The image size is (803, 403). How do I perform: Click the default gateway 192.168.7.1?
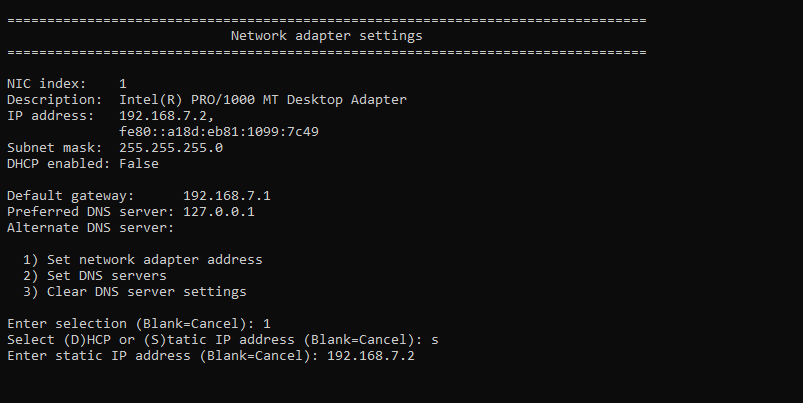point(227,196)
